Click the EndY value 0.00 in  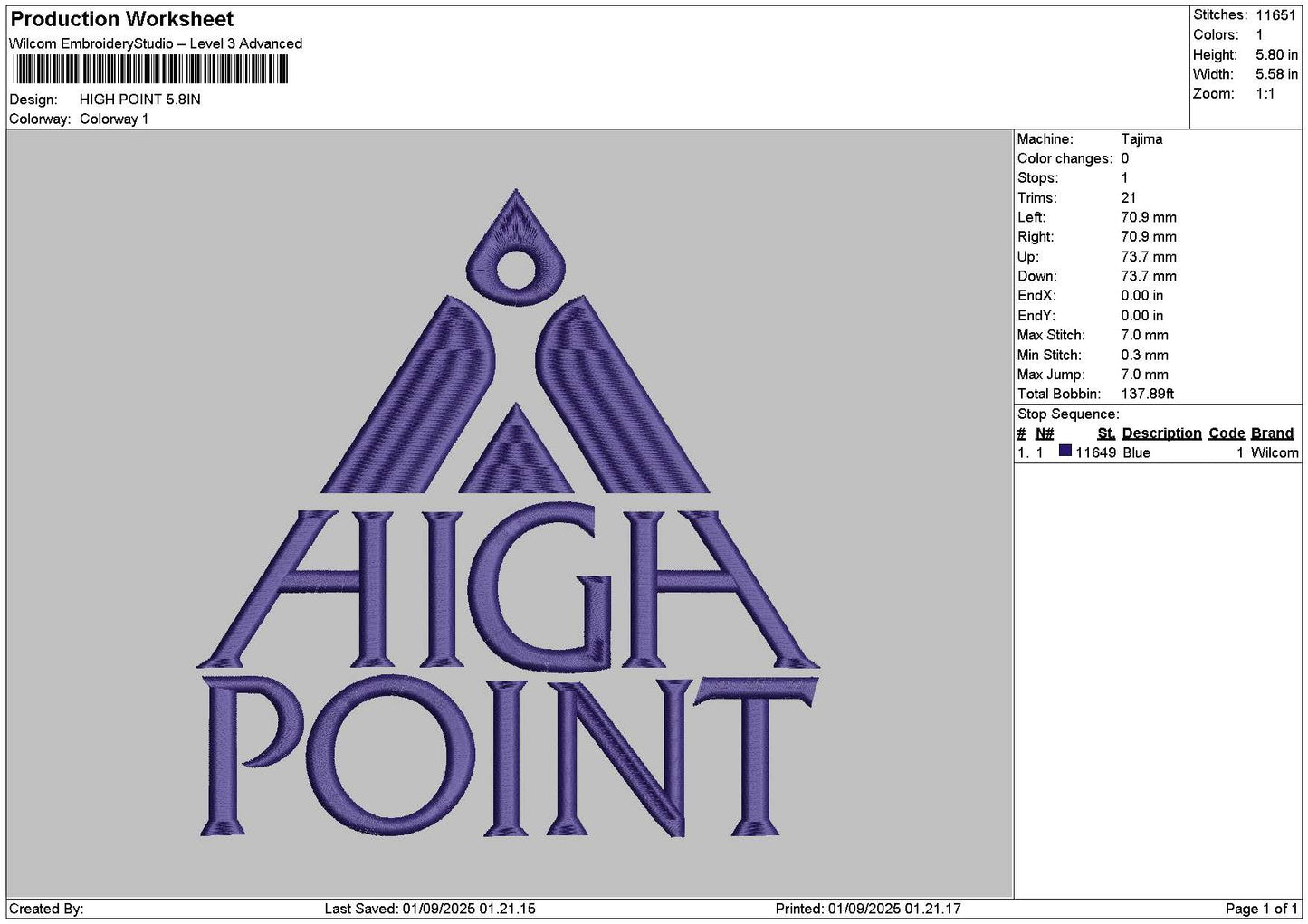click(x=1142, y=316)
